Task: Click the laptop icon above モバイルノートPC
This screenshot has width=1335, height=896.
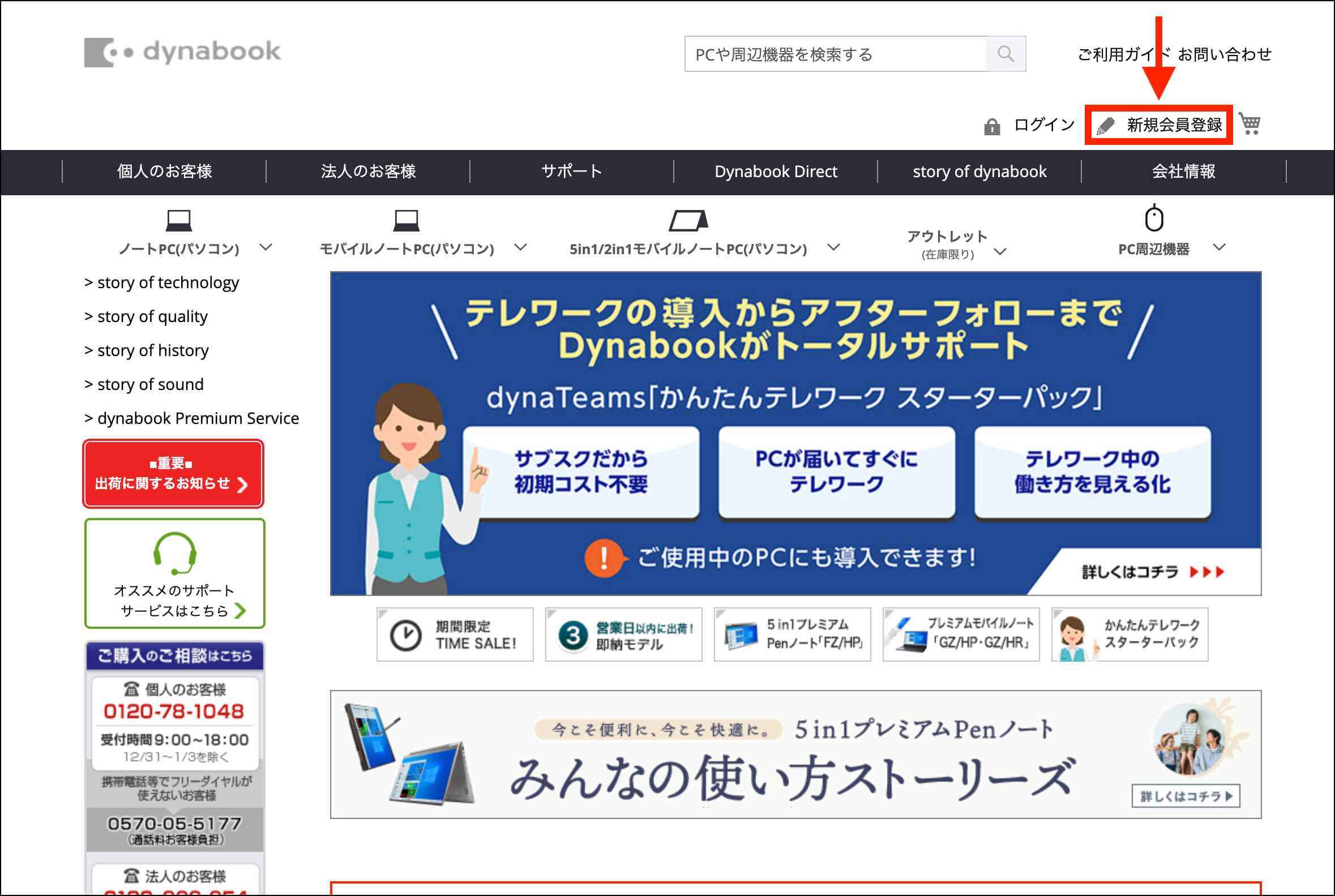Action: pyautogui.click(x=407, y=221)
